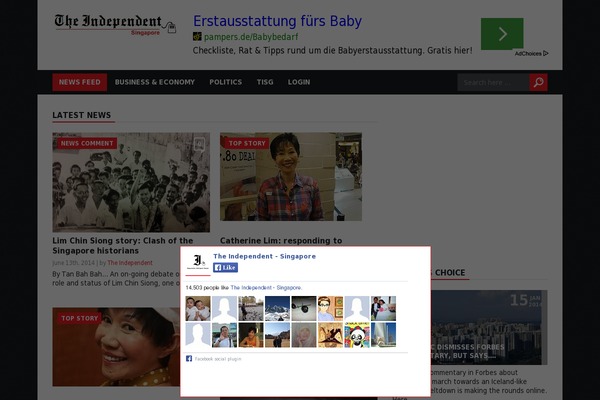Click the red search magnifier button
The image size is (600, 400).
coord(538,82)
